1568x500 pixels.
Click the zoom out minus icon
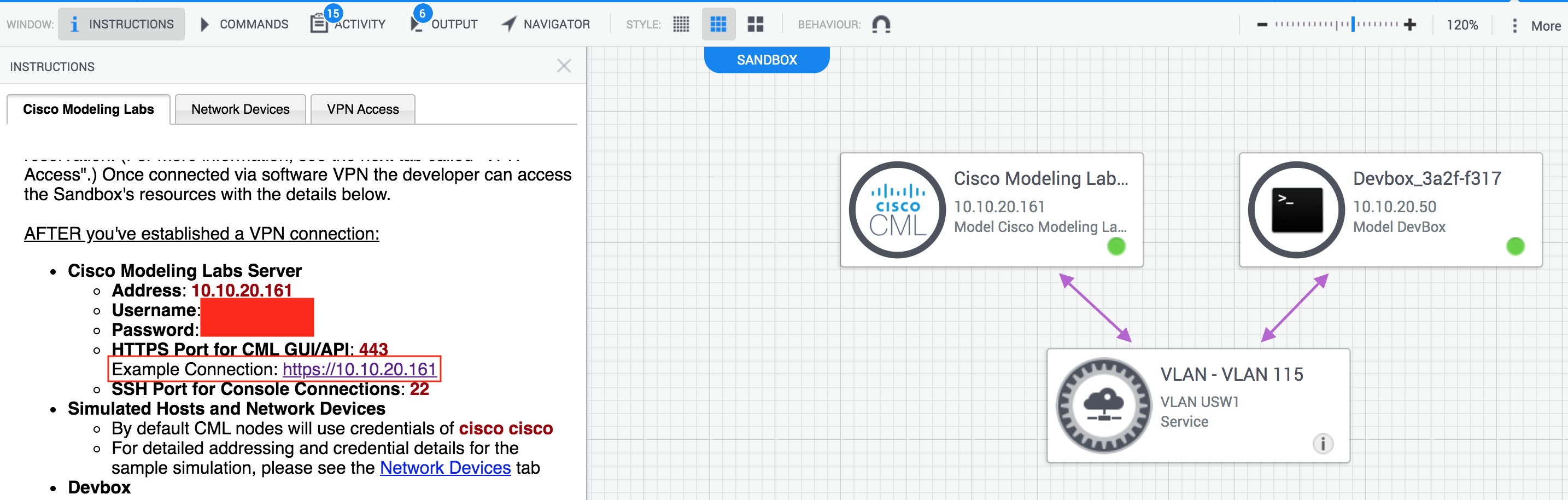click(x=1262, y=25)
